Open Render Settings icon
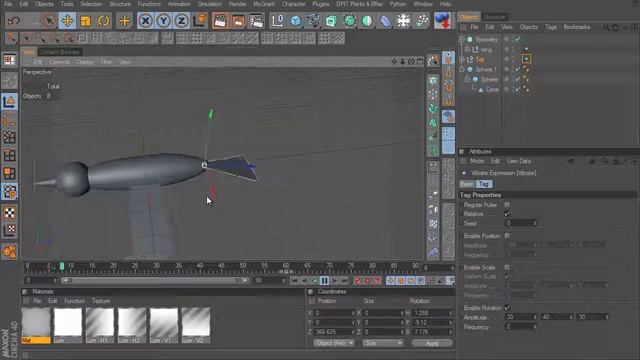This screenshot has width=640, height=360. tap(257, 21)
